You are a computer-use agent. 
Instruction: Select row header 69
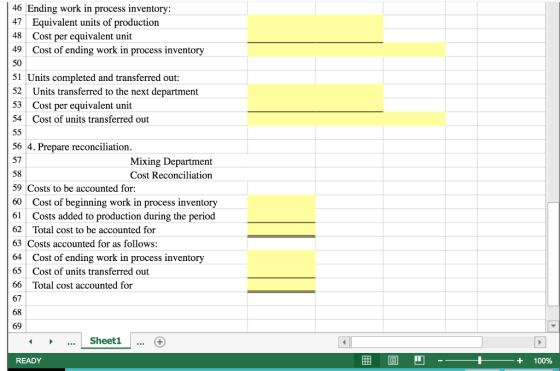[x=17, y=326]
